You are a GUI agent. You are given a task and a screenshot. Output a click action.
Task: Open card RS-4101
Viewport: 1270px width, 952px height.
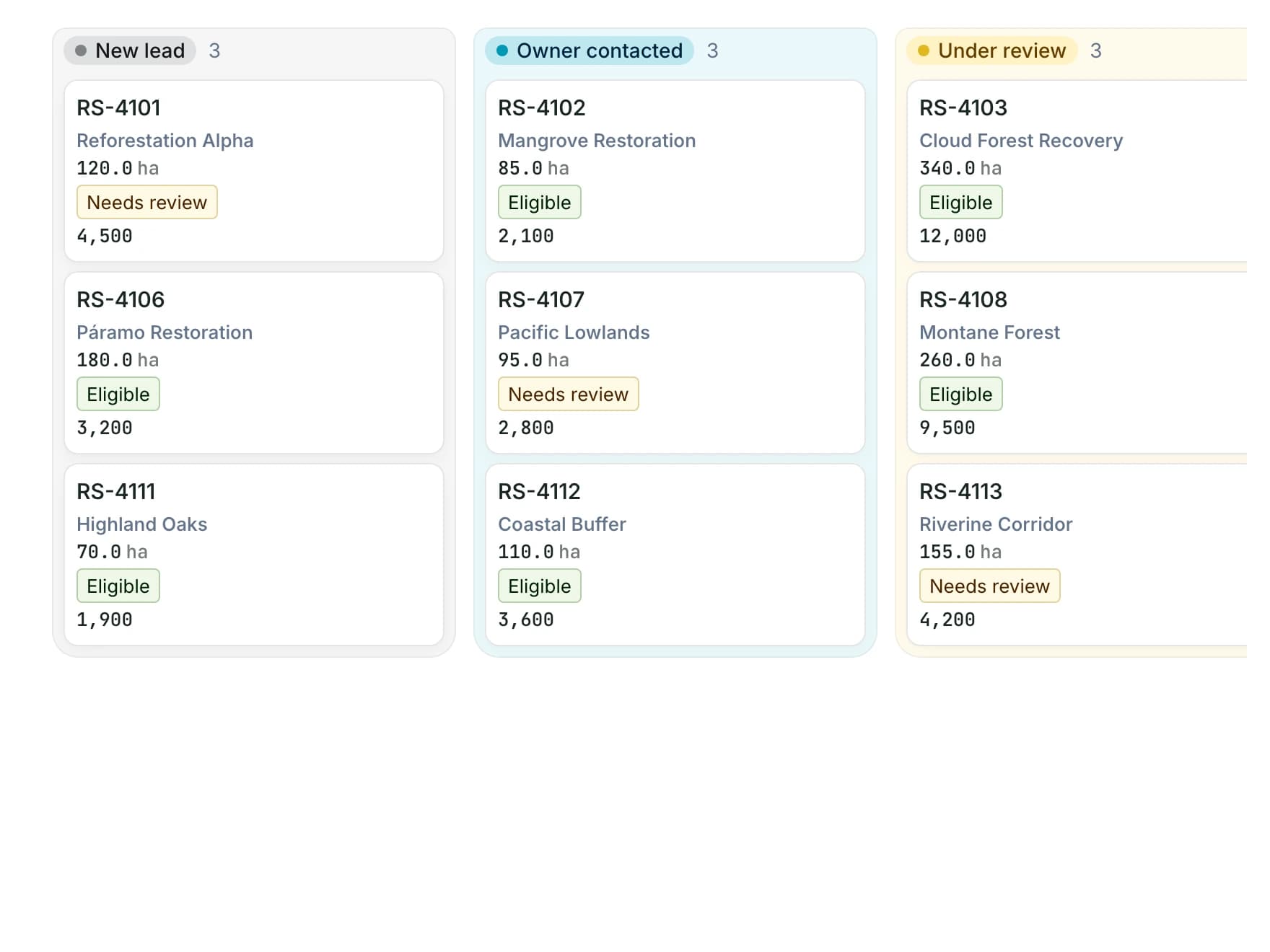pos(254,171)
